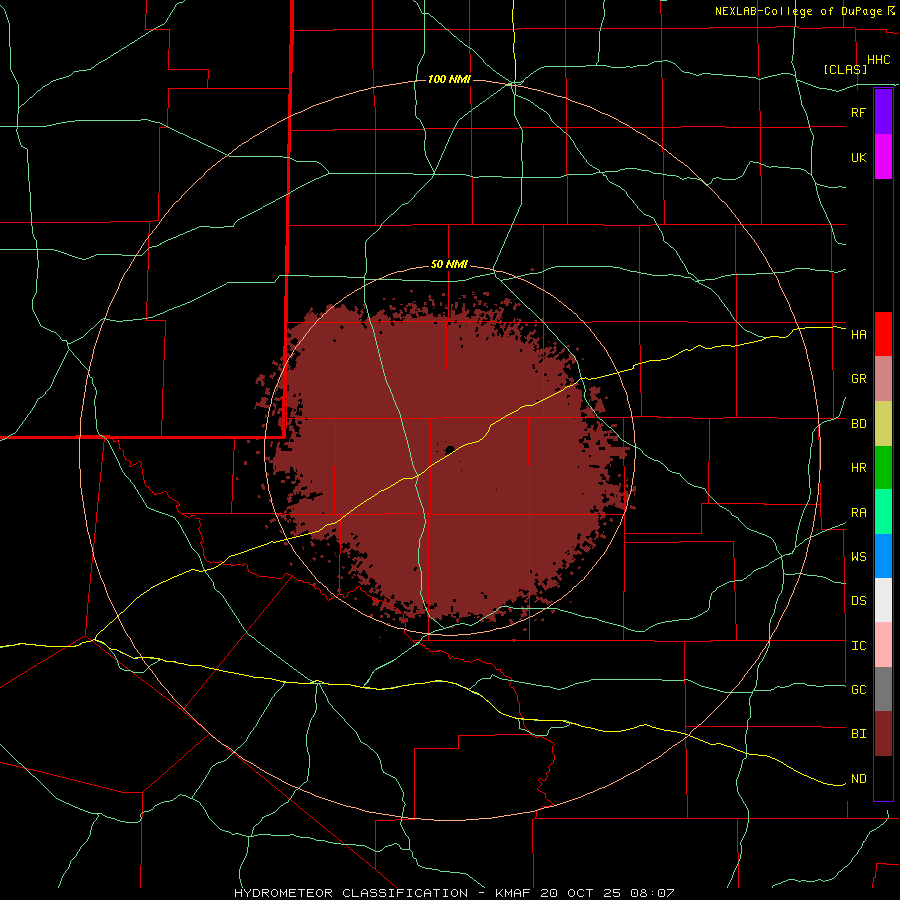This screenshot has width=900, height=900.
Task: Click the IC legend label
Action: pos(858,646)
